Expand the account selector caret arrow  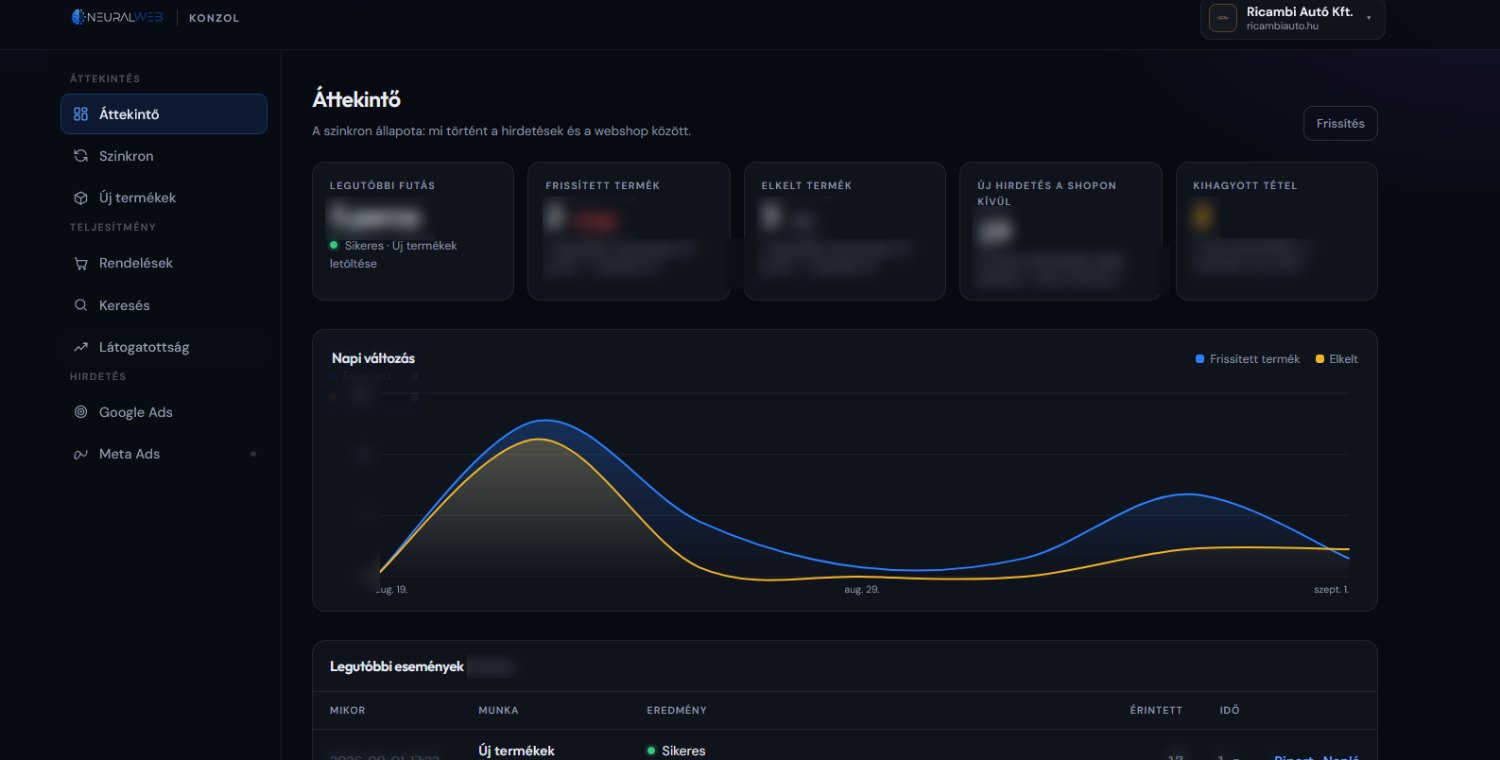pos(1368,19)
